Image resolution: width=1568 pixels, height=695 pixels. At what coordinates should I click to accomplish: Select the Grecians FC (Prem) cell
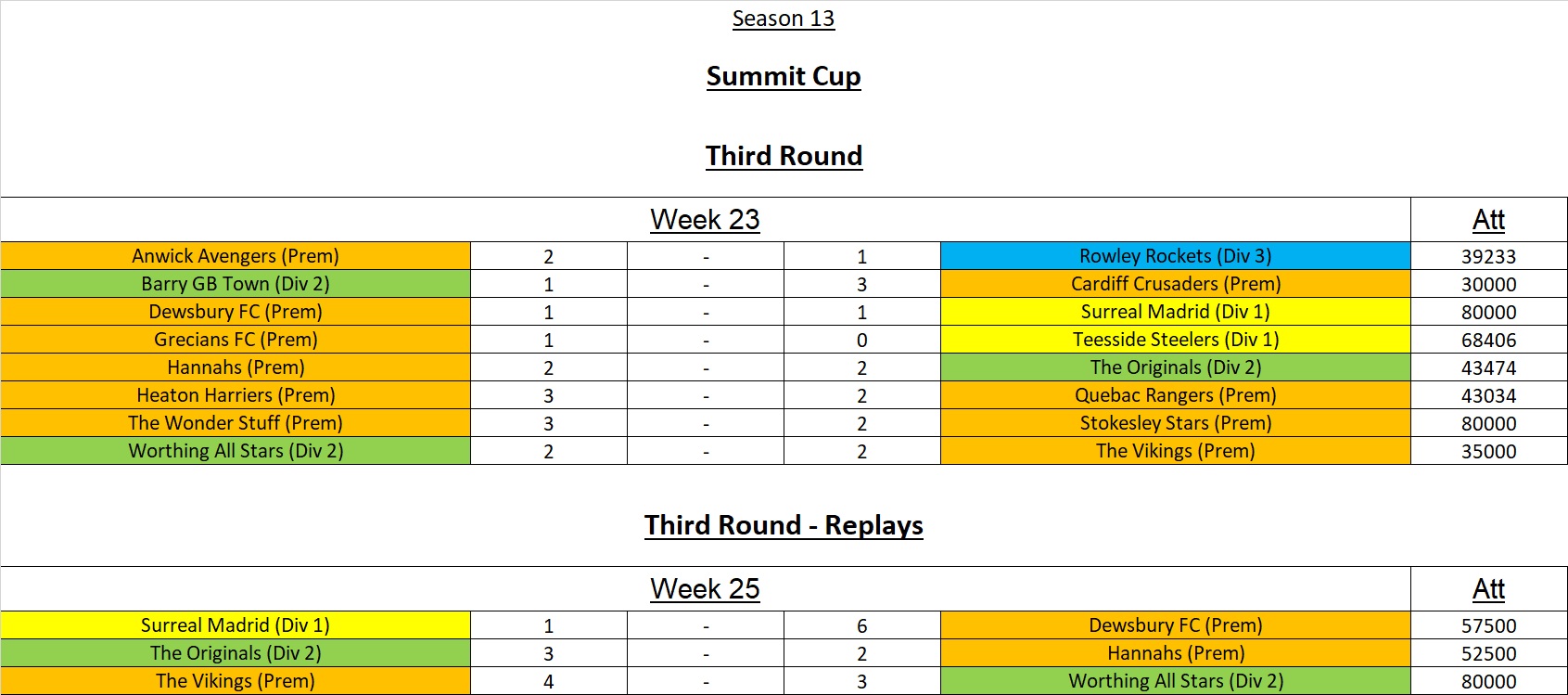(236, 340)
